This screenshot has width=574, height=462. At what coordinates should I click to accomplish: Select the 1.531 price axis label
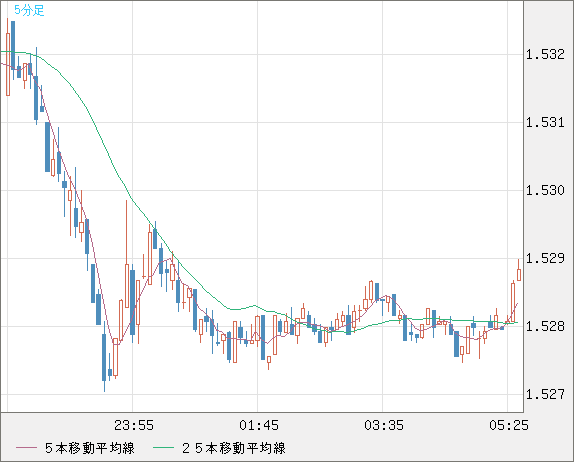coord(545,122)
